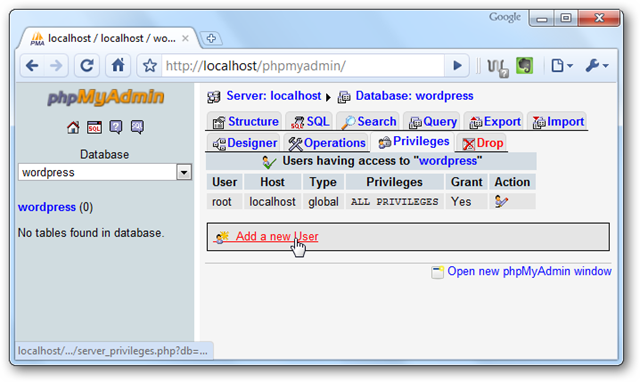The height and width of the screenshot is (382, 640).
Task: Switch to the SQL tab
Action: [309, 121]
